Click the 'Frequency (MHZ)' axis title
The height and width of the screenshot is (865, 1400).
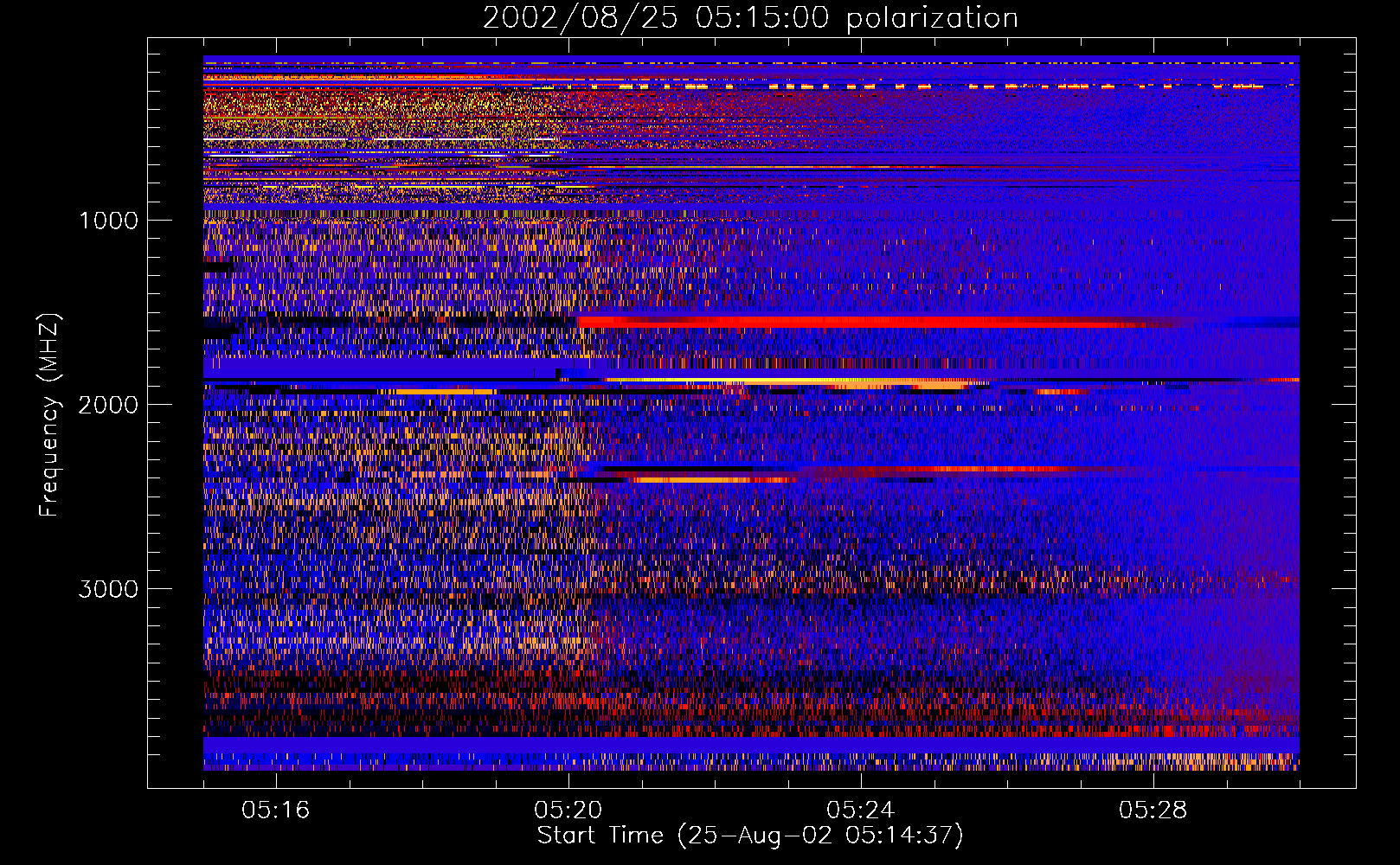pos(49,415)
